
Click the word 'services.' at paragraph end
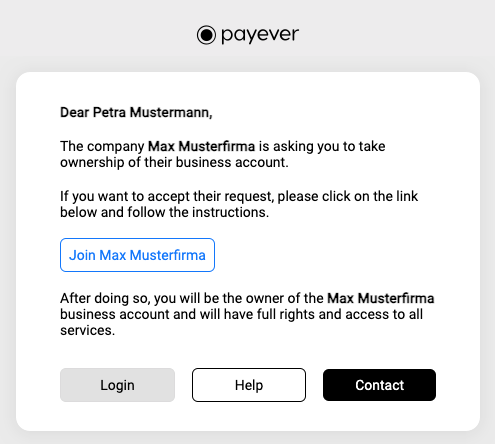[x=87, y=330]
